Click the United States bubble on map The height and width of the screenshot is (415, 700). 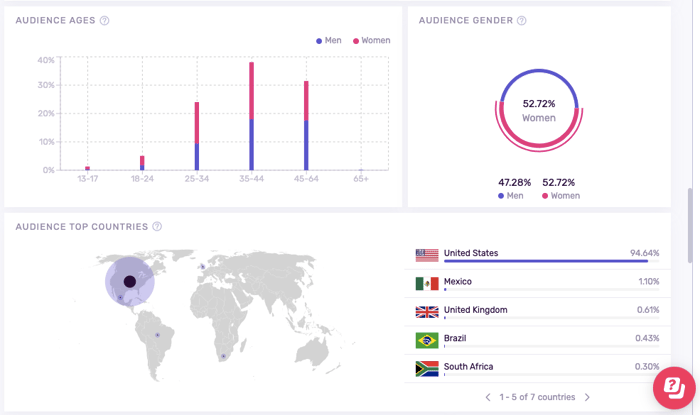click(x=129, y=281)
